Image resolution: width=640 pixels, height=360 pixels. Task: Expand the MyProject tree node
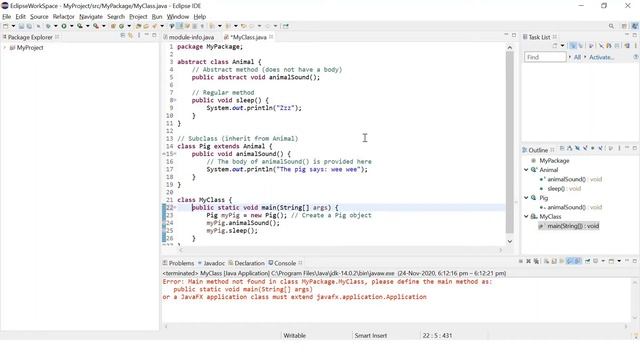4,48
